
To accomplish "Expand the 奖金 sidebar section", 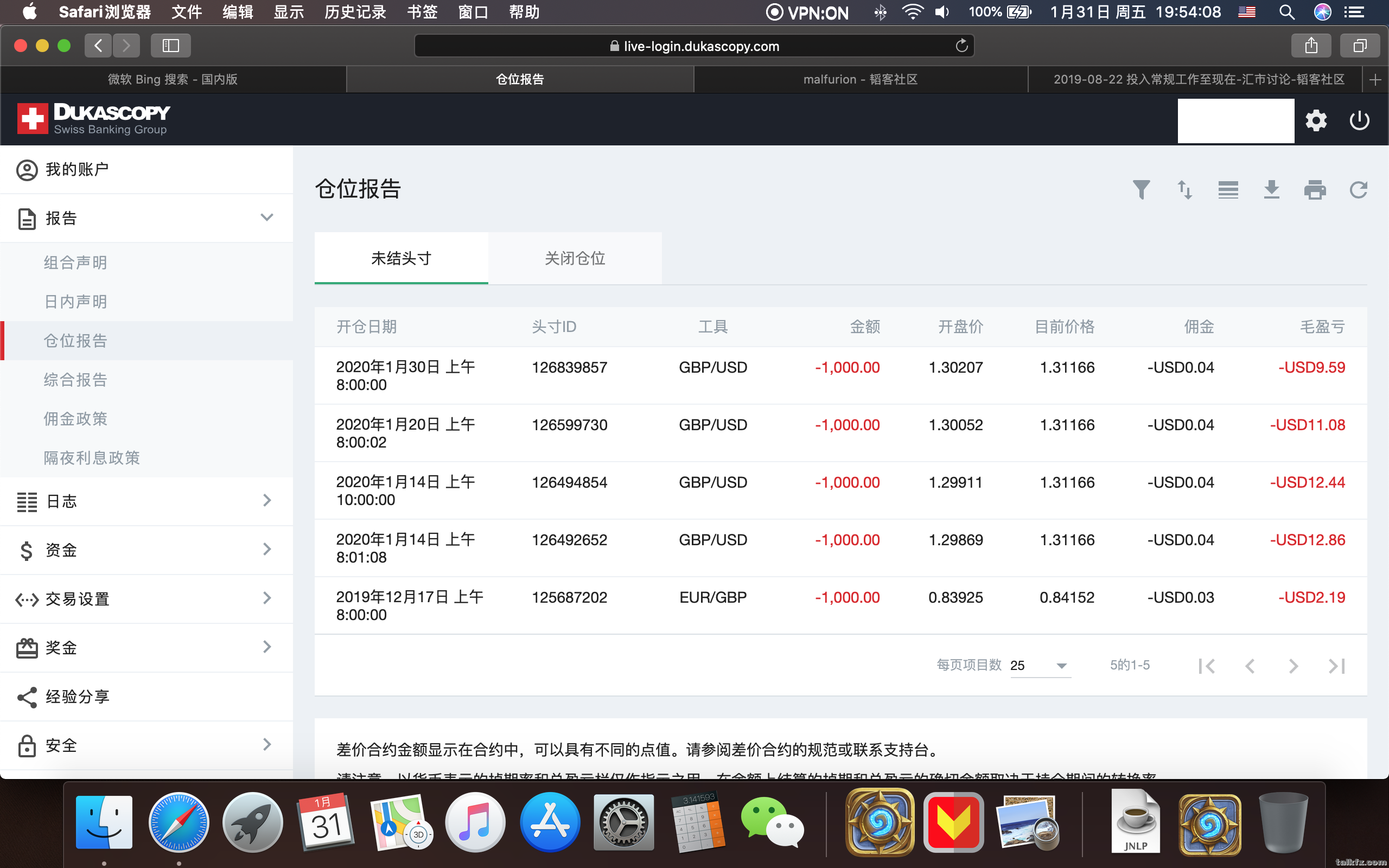I will (x=266, y=647).
